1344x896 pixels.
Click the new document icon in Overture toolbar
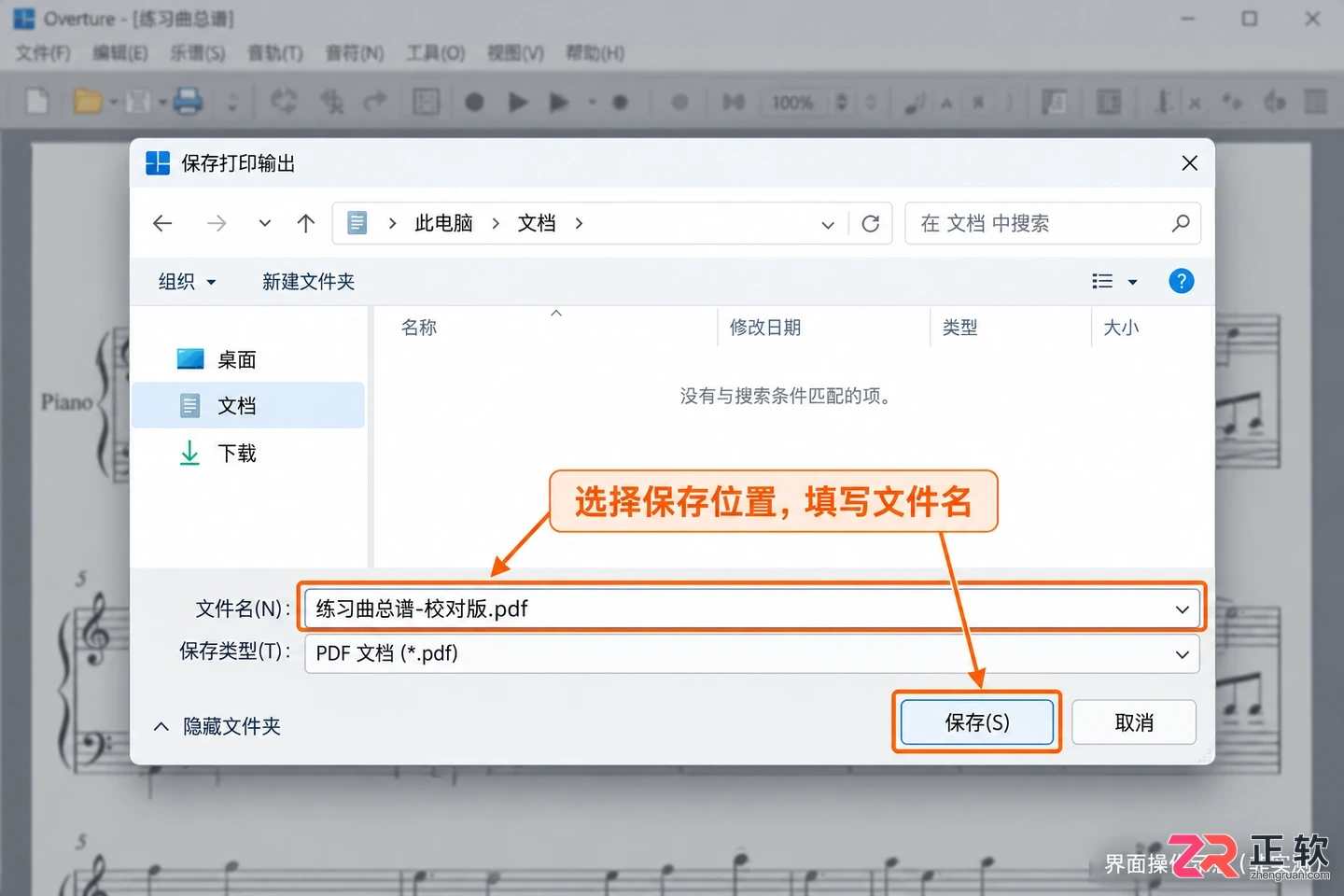point(37,101)
